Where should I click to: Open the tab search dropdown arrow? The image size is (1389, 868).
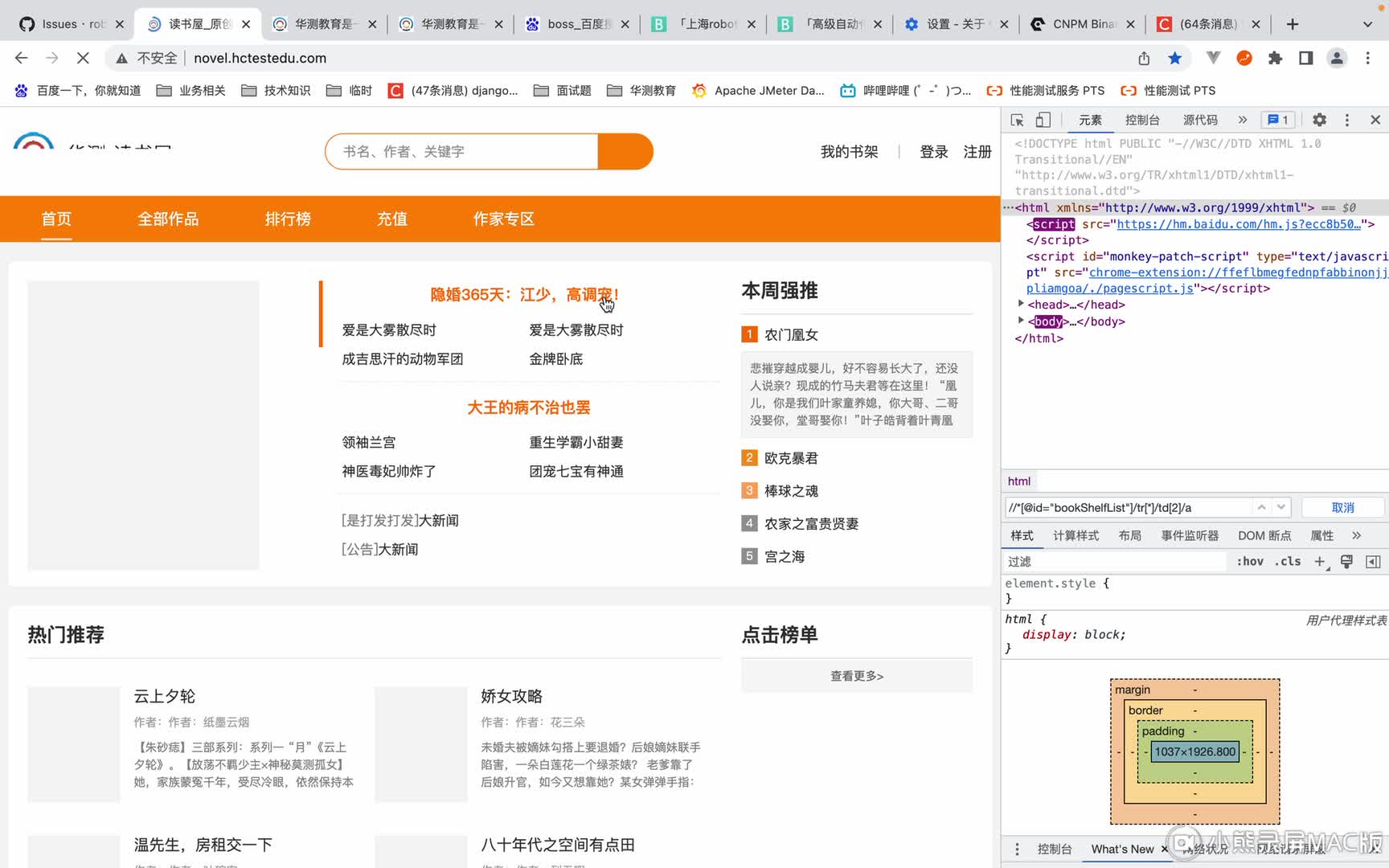1367,24
